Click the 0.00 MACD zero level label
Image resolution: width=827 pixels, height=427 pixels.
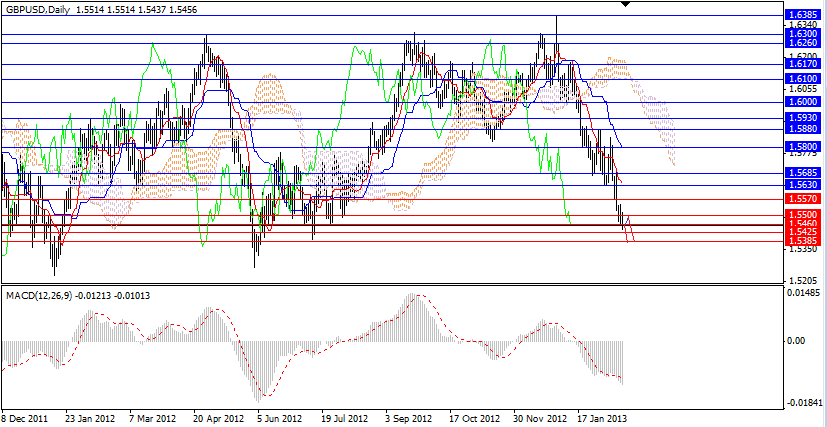798,341
